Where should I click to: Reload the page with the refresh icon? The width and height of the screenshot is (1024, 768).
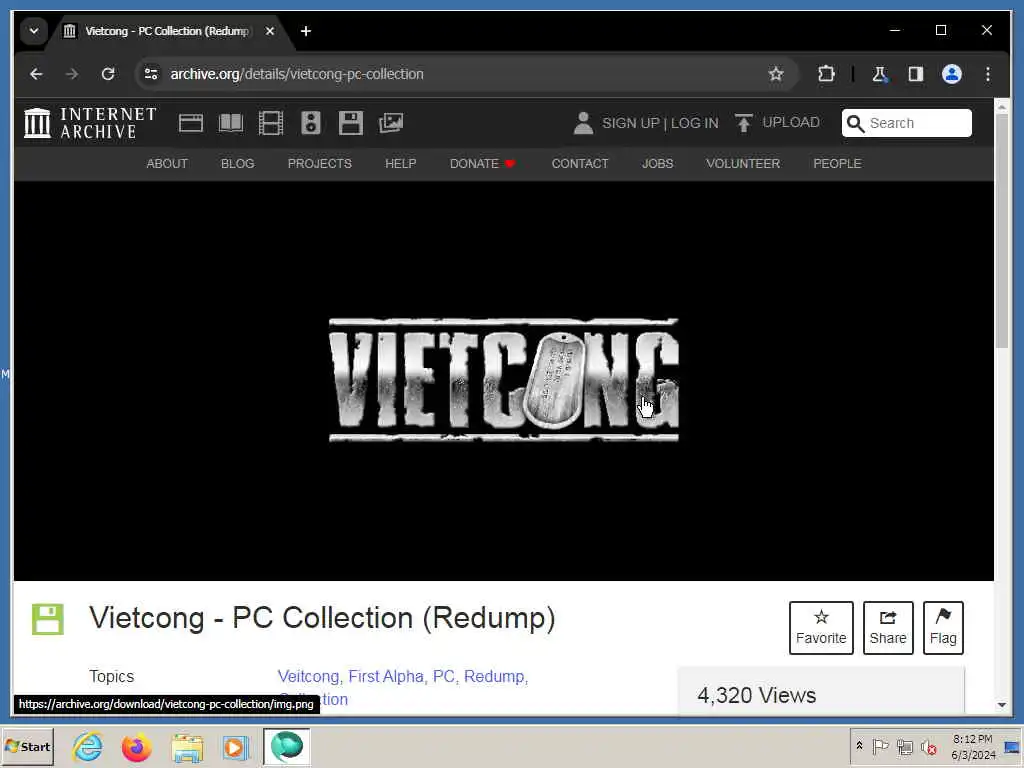coord(108,74)
